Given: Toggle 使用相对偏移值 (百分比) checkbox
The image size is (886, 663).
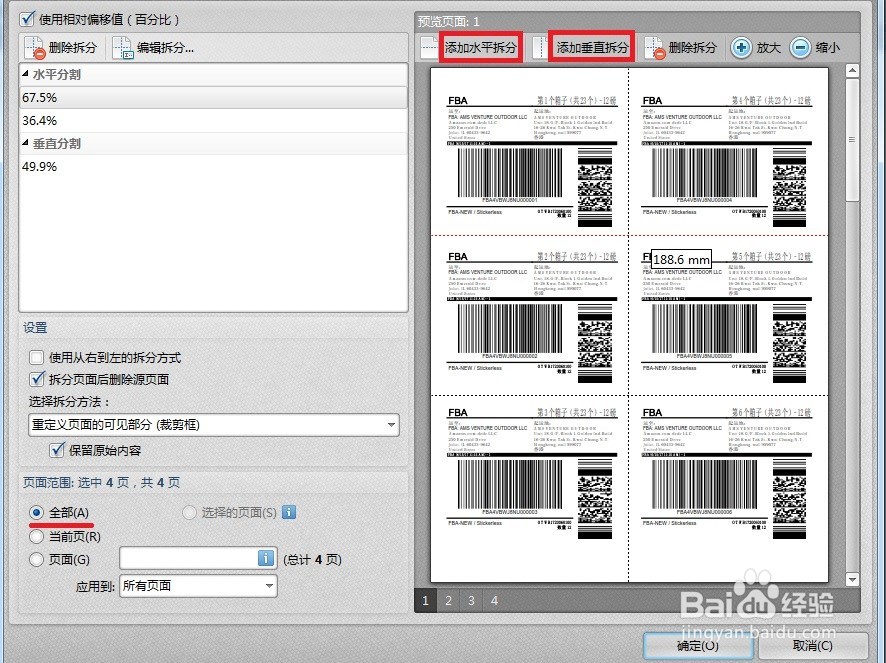Looking at the screenshot, I should pos(27,19).
